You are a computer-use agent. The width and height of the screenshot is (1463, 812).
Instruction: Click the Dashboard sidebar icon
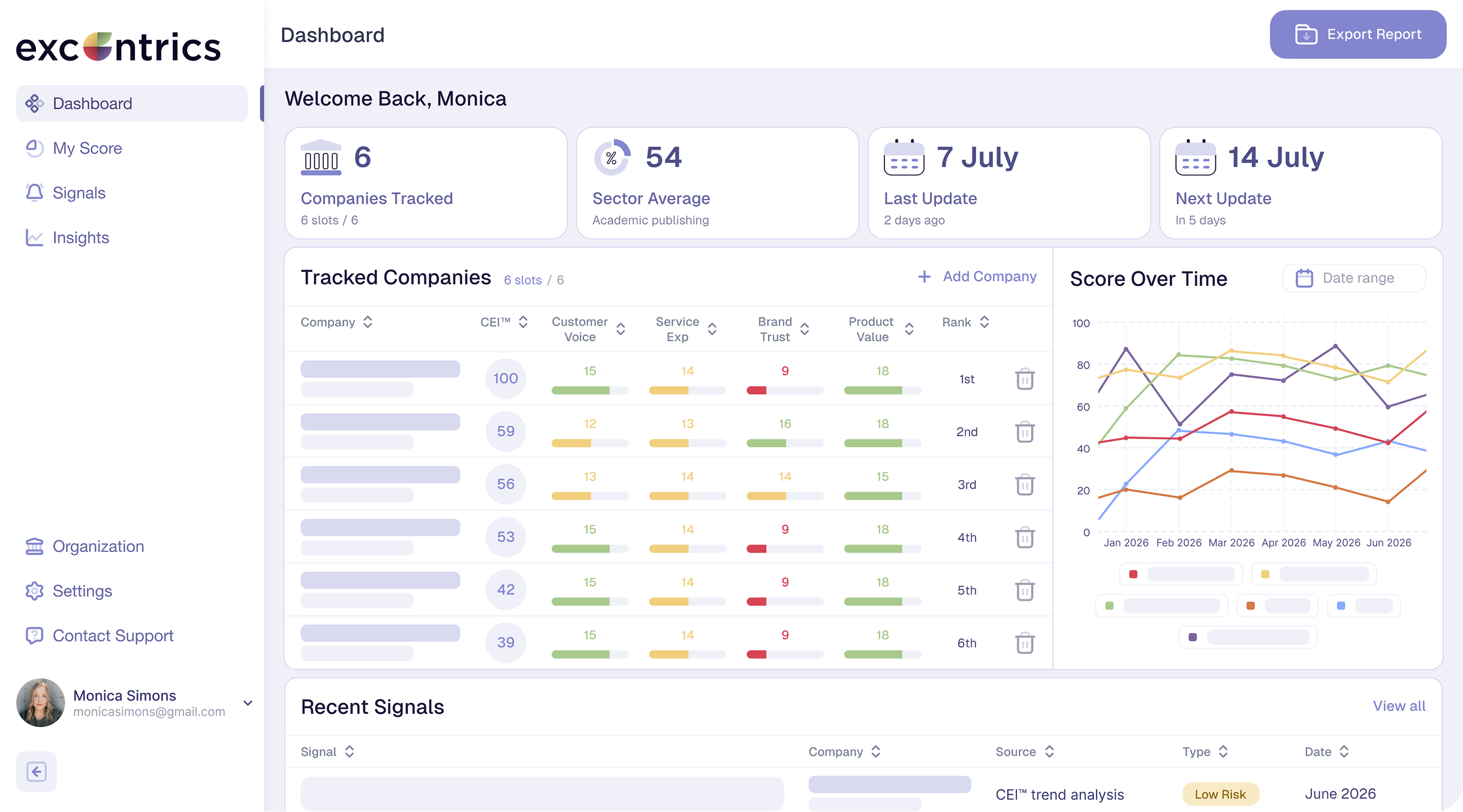click(34, 104)
